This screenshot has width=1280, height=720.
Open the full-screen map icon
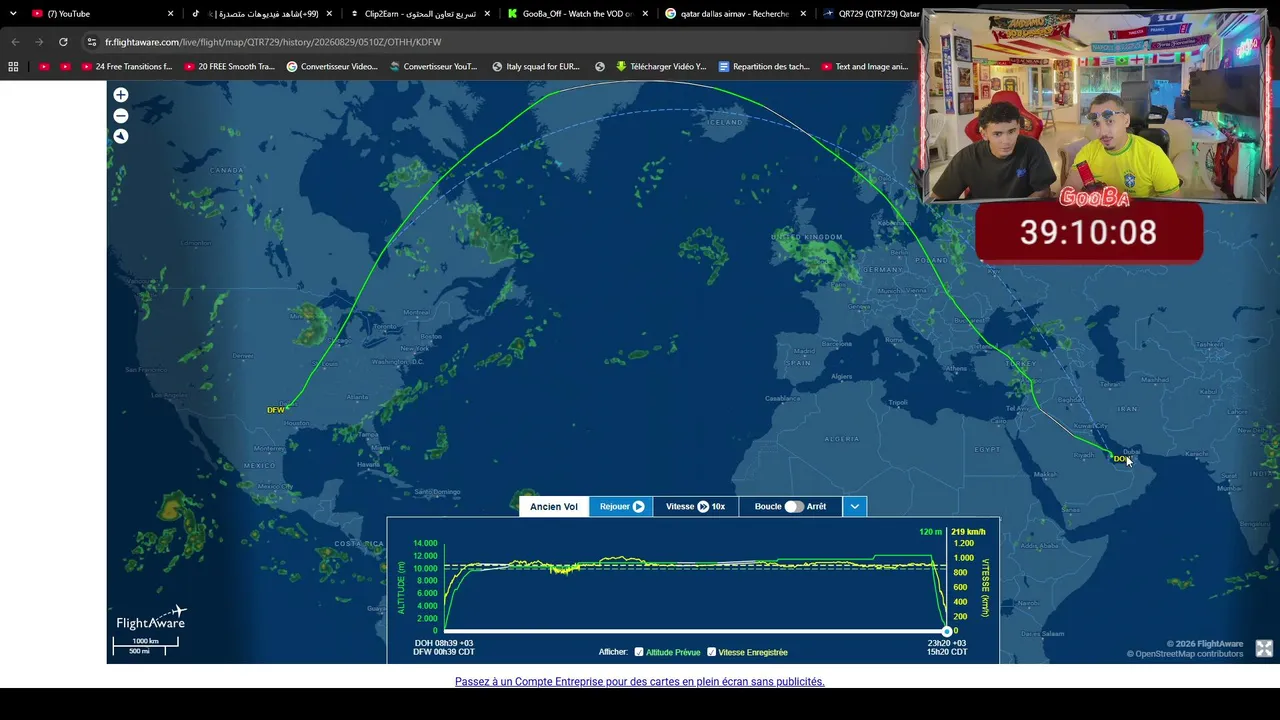point(1264,649)
